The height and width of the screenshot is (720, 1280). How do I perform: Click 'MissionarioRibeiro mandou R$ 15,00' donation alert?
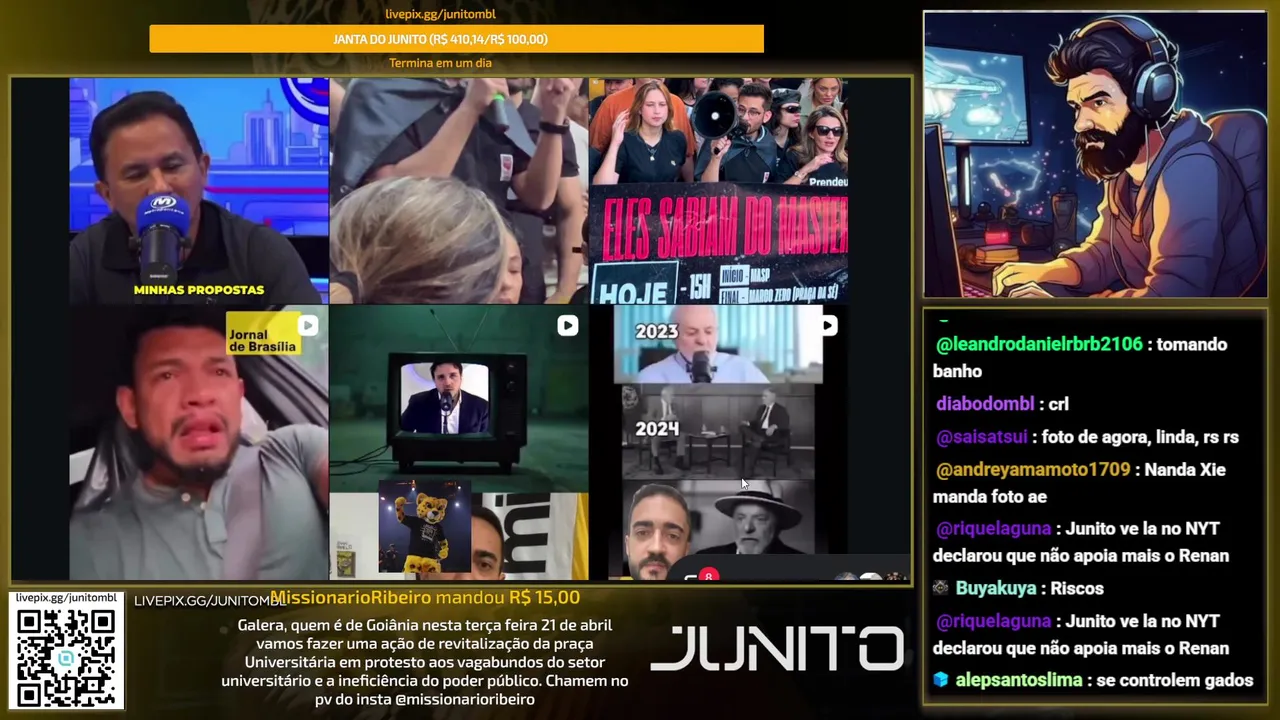425,598
